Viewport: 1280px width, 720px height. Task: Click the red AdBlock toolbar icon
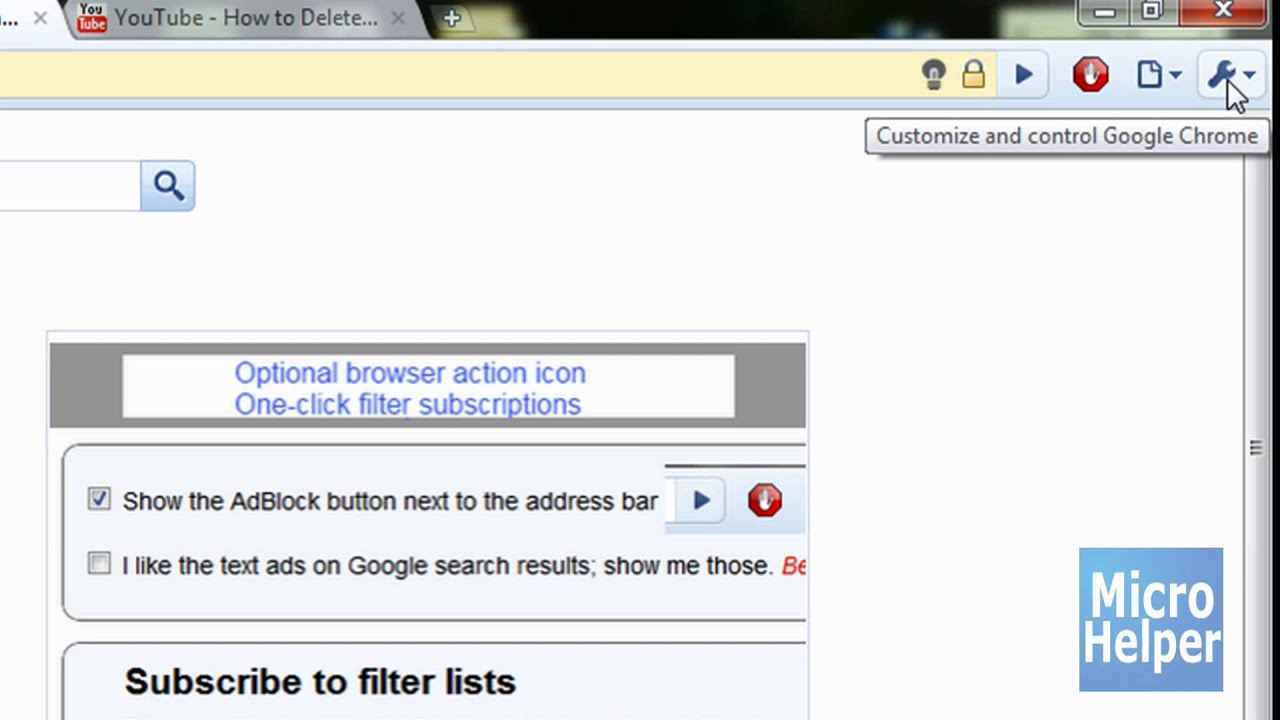pos(1090,75)
